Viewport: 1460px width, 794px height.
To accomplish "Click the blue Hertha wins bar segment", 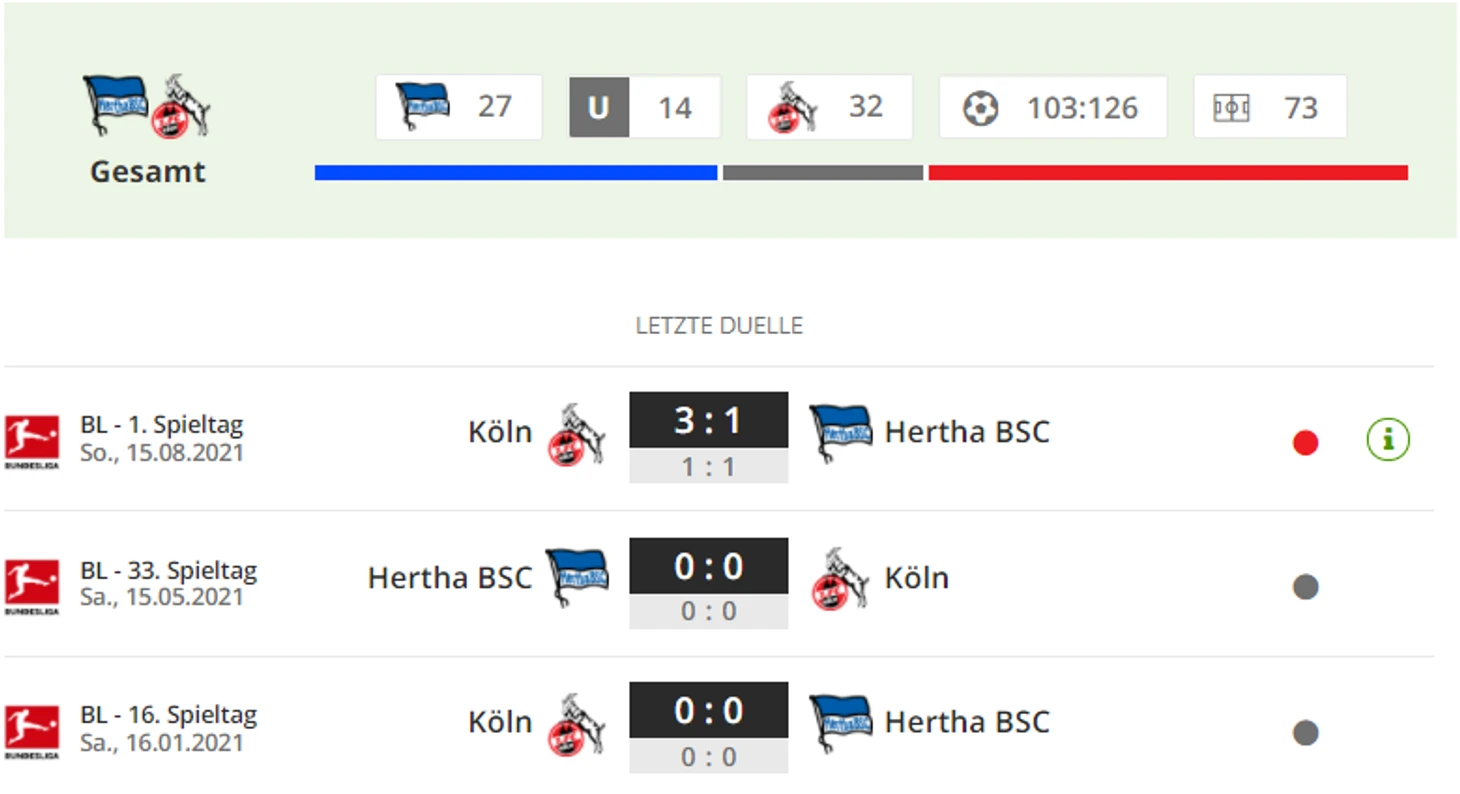I will (516, 173).
